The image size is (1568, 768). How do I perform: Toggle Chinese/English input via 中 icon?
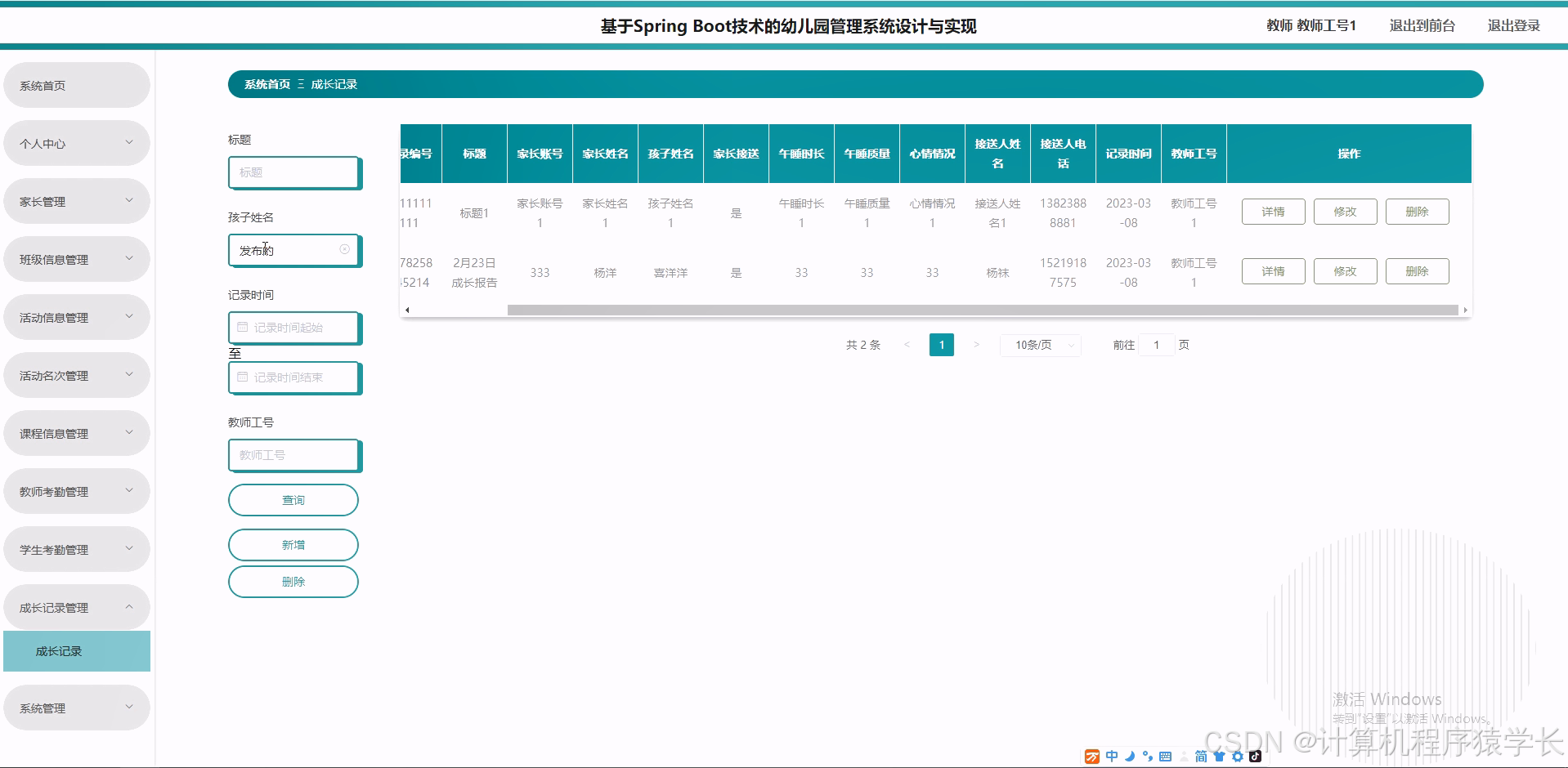[1112, 756]
